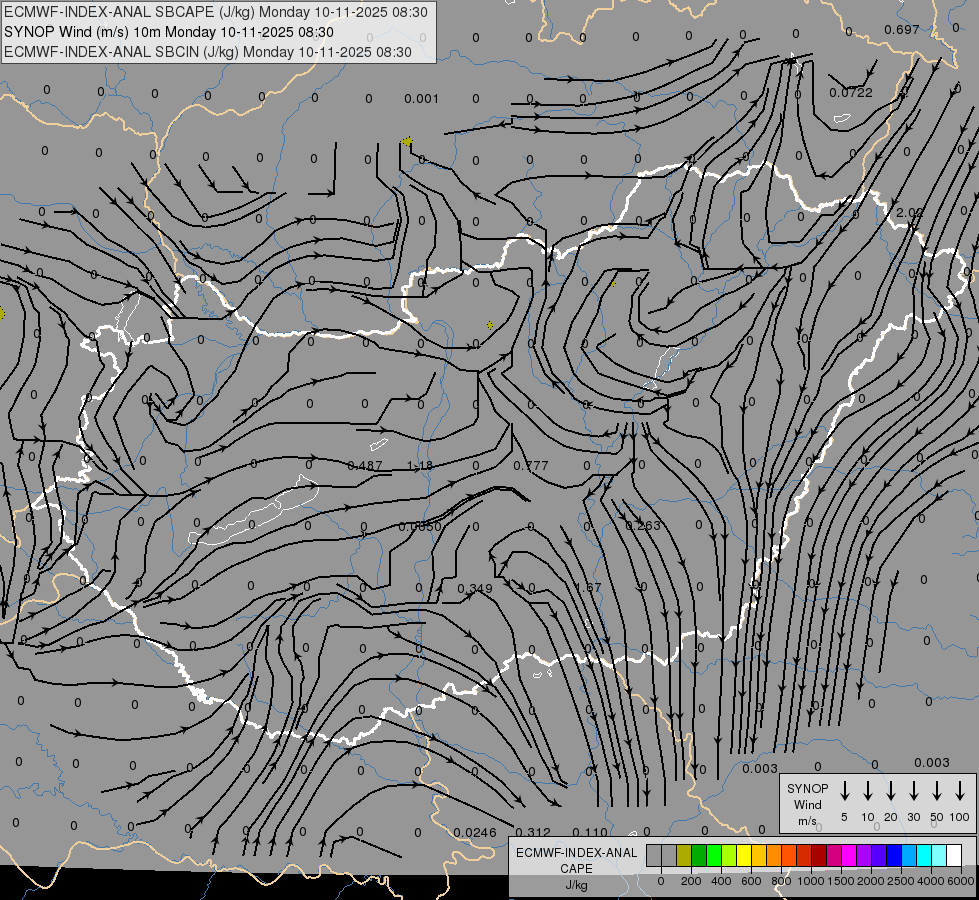Click the 800 tick label on the CAPE scale
979x900 pixels.
click(x=781, y=881)
